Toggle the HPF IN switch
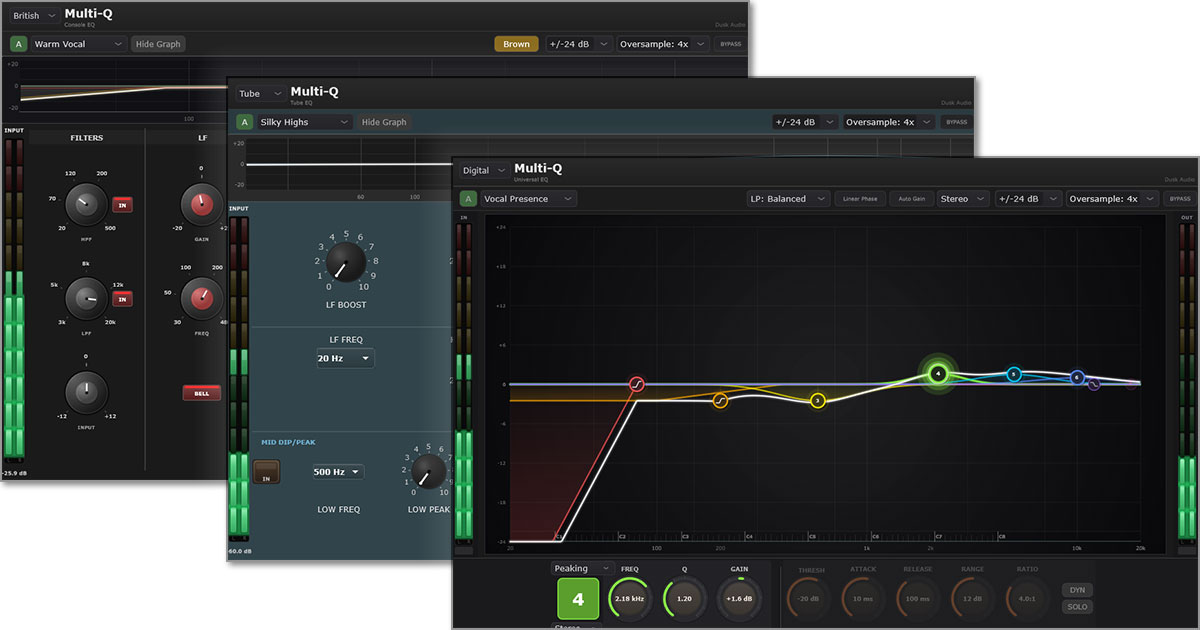1200x630 pixels. pos(123,204)
